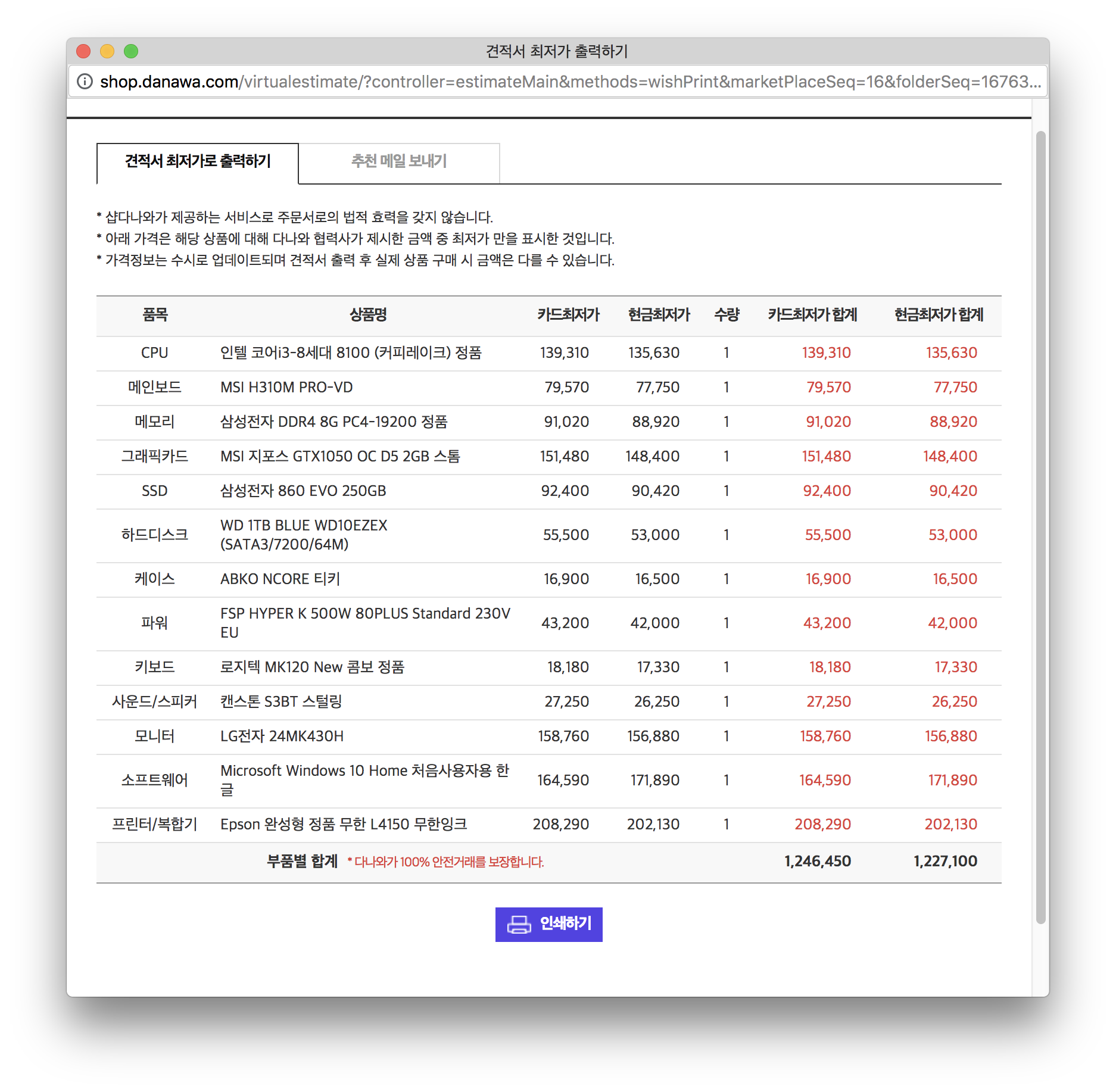Click product name 인텔 코어i3-8세대 8100
1116x1092 pixels.
pyautogui.click(x=351, y=352)
